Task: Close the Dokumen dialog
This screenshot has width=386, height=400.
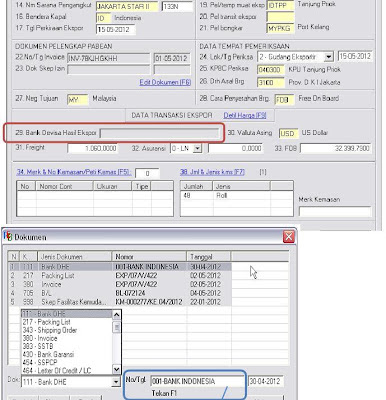Action: point(288,237)
